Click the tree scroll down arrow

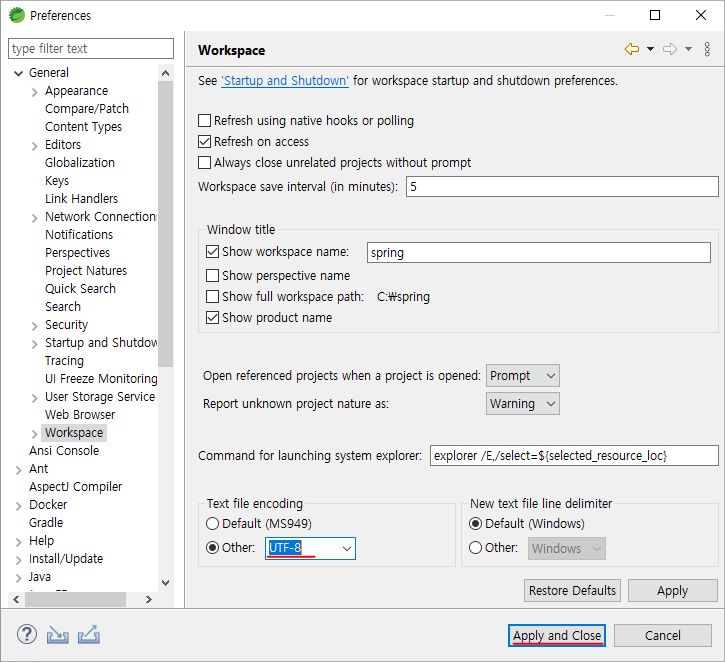coord(166,583)
